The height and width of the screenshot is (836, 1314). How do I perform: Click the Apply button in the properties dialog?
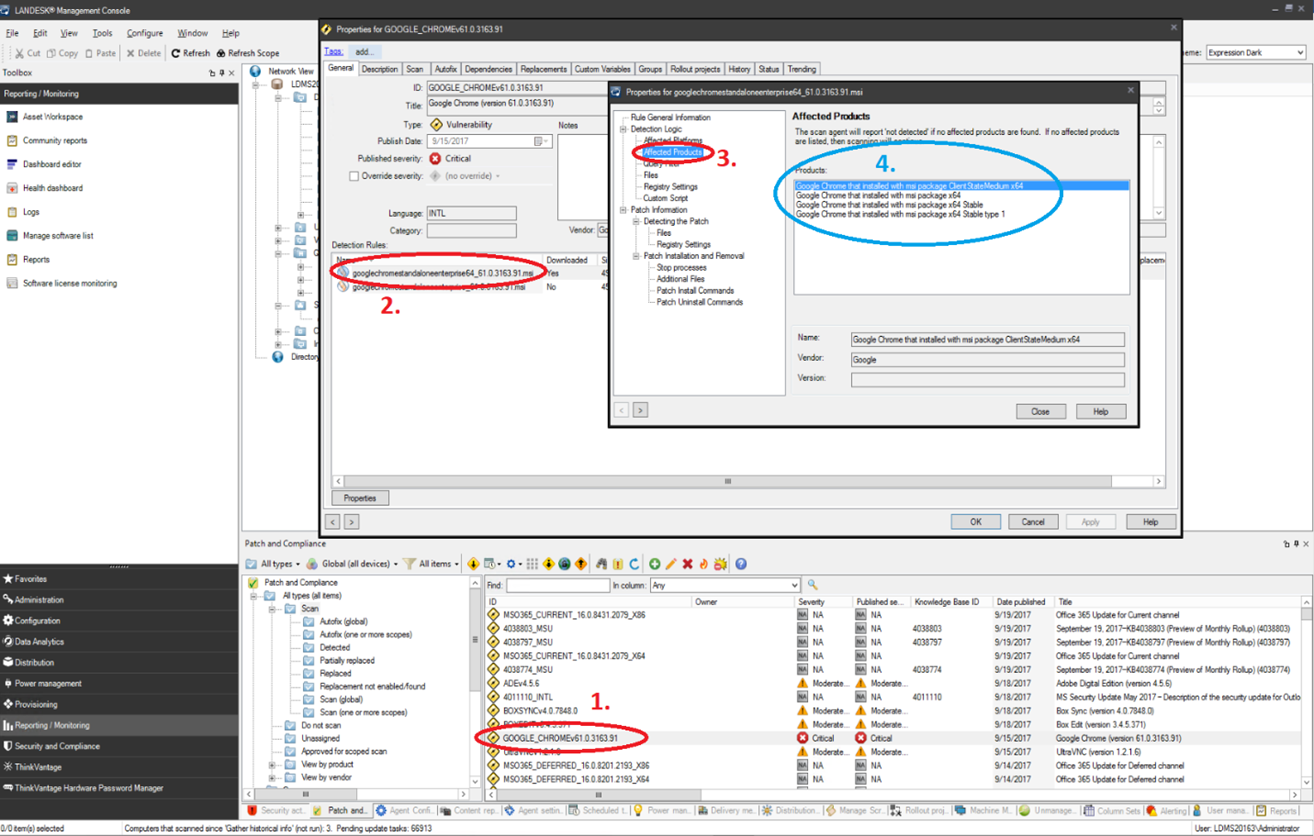click(x=1091, y=521)
